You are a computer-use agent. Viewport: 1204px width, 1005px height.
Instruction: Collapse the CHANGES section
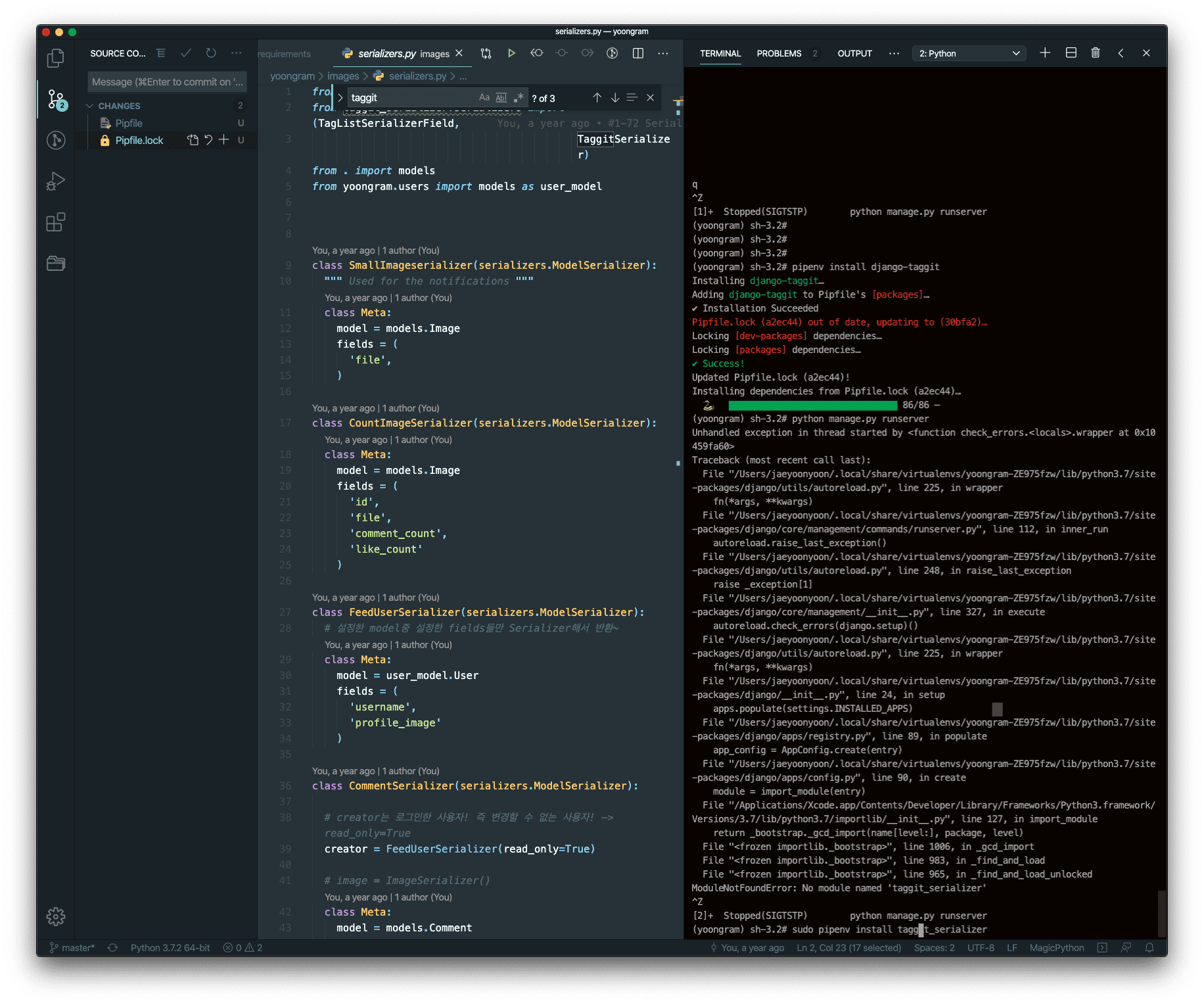click(x=90, y=106)
